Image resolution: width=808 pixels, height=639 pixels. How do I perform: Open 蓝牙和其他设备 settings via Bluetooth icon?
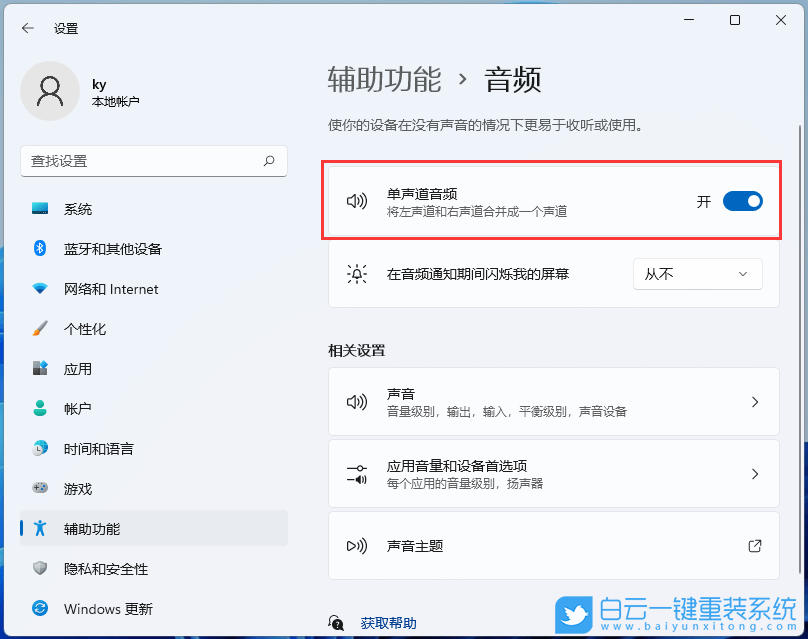point(39,249)
